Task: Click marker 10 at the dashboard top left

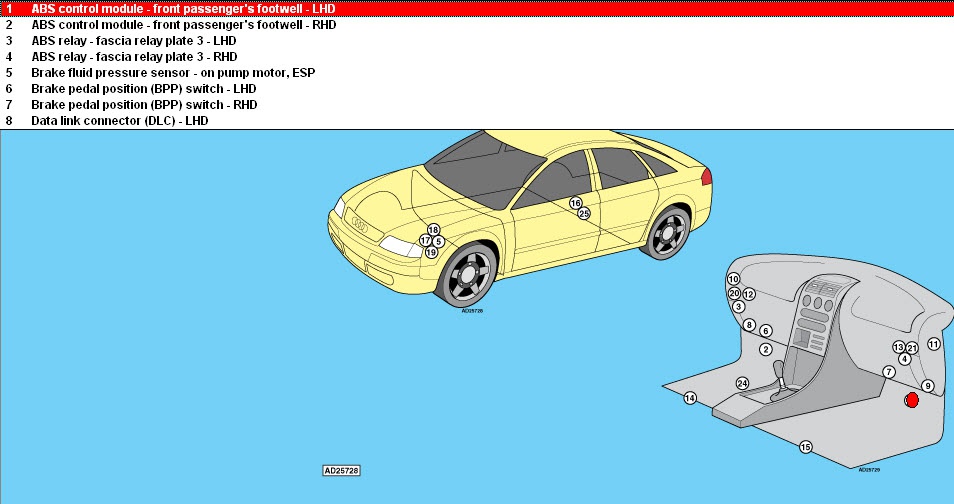Action: pyautogui.click(x=733, y=280)
